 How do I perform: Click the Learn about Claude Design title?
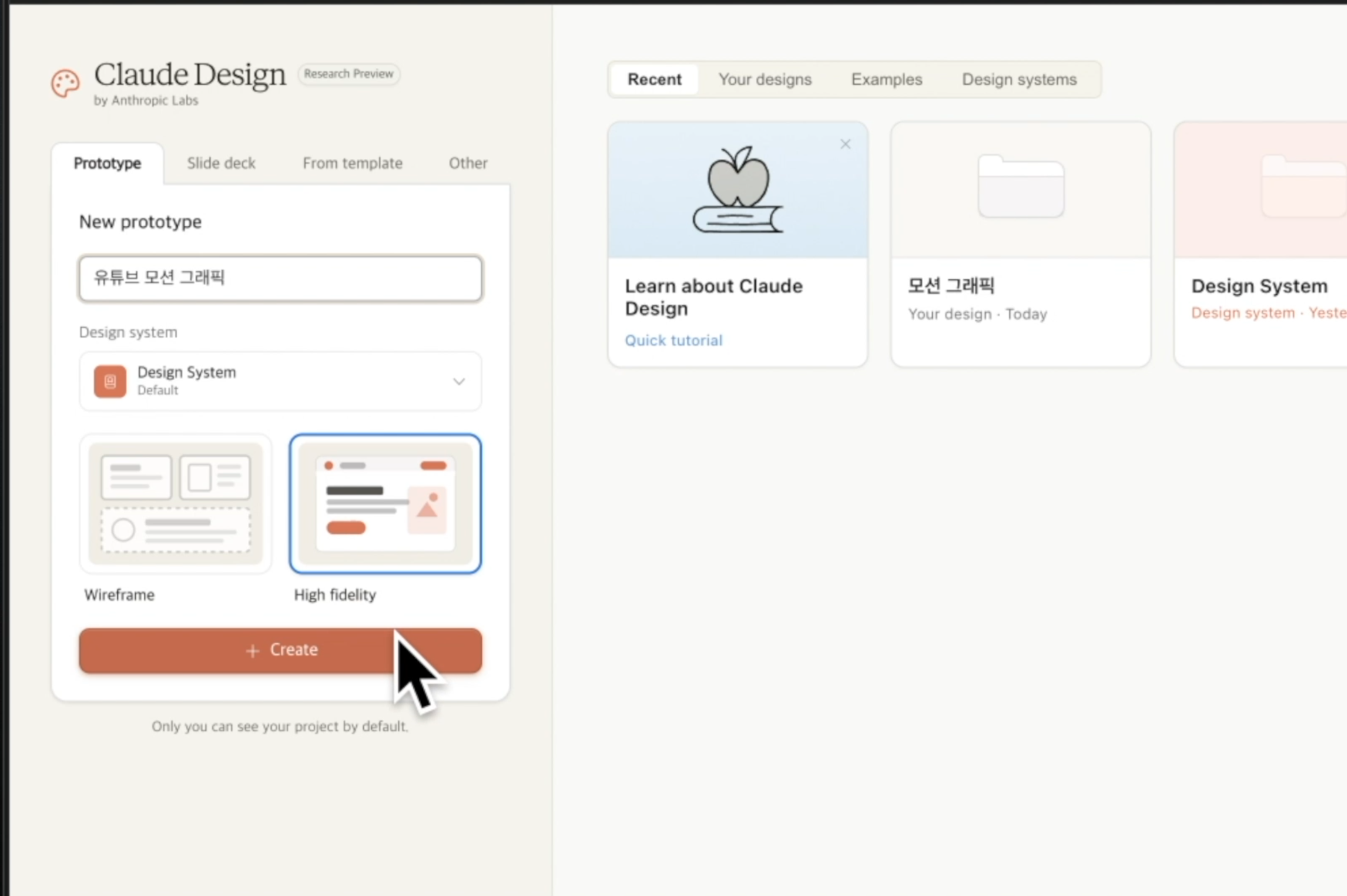pyautogui.click(x=713, y=297)
